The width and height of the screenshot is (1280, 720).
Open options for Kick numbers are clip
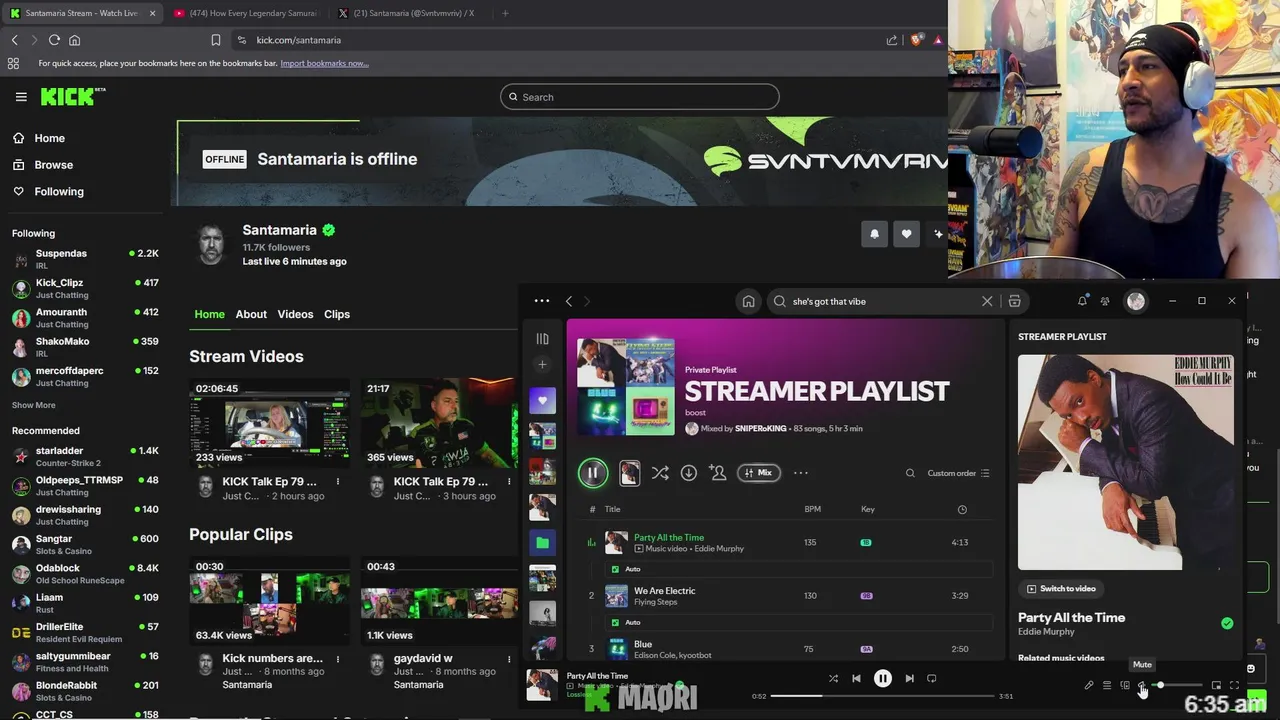click(x=338, y=659)
